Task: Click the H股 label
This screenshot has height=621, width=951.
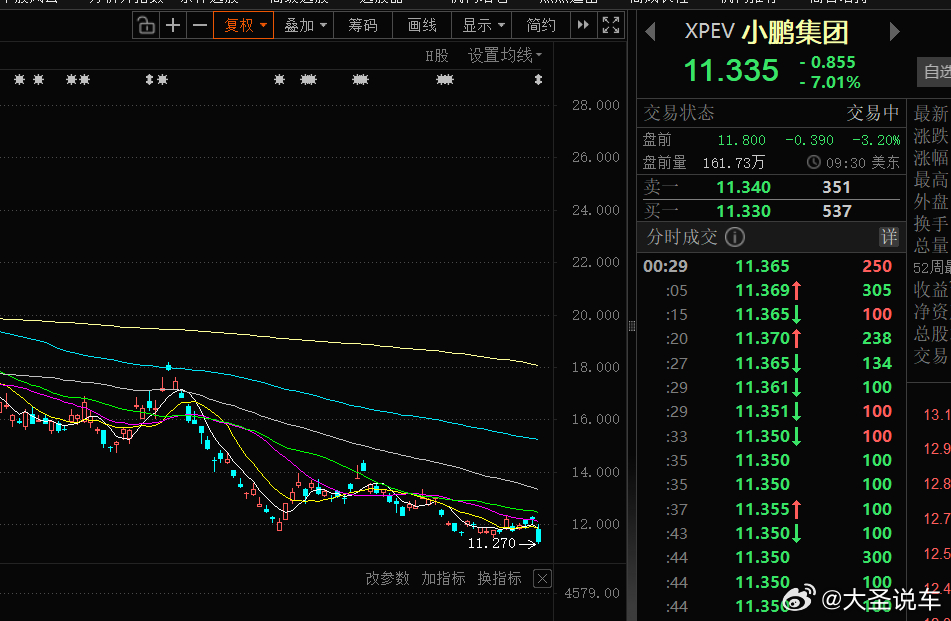Action: coord(437,56)
